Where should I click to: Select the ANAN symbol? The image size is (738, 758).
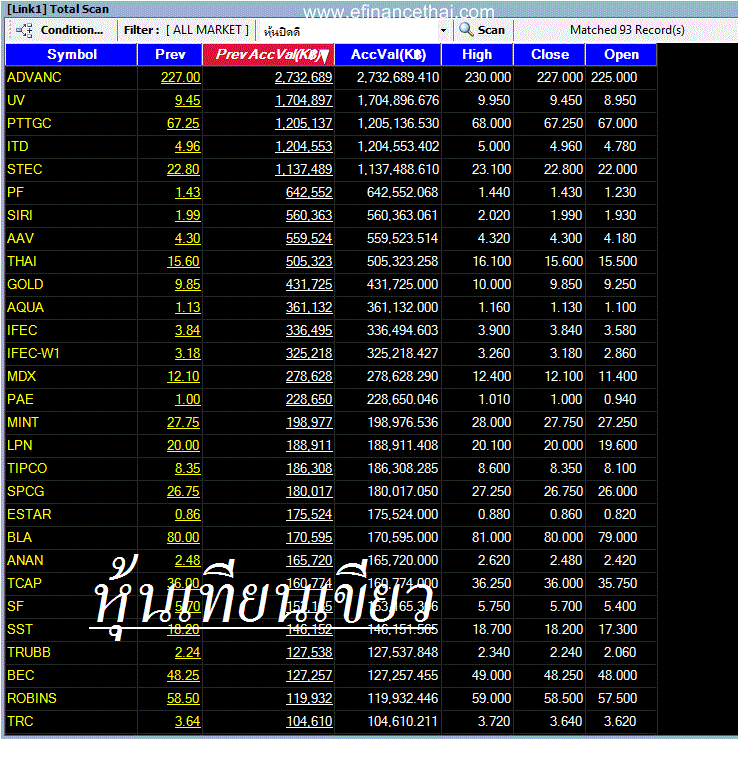point(25,560)
